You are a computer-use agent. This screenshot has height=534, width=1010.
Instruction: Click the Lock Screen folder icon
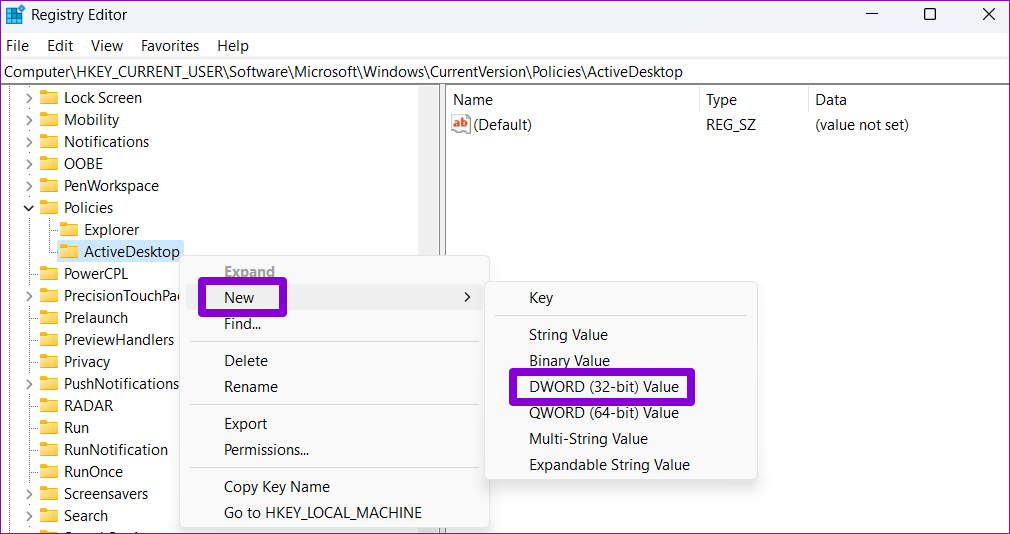tap(49, 98)
